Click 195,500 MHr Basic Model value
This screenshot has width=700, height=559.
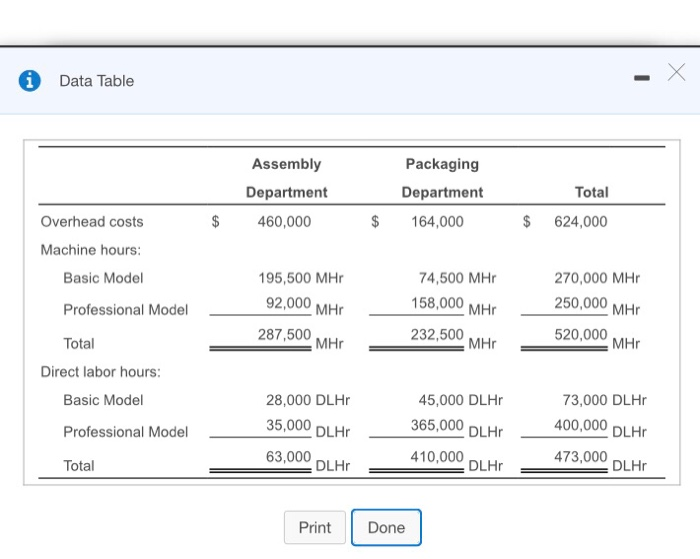coord(301,278)
